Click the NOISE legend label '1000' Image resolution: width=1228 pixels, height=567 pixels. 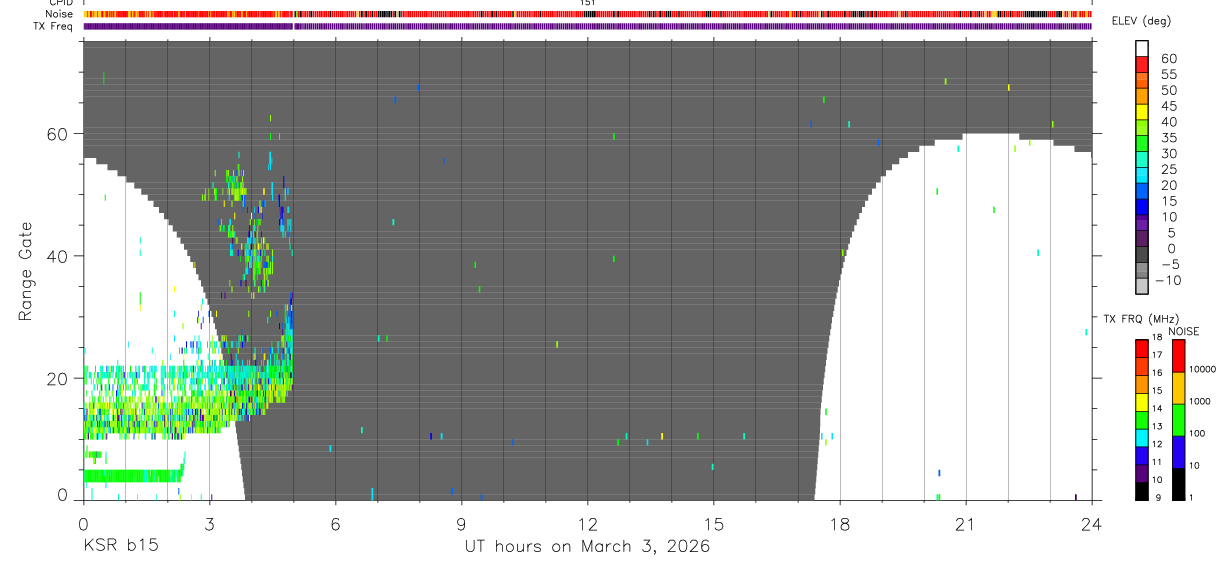[x=1199, y=401]
